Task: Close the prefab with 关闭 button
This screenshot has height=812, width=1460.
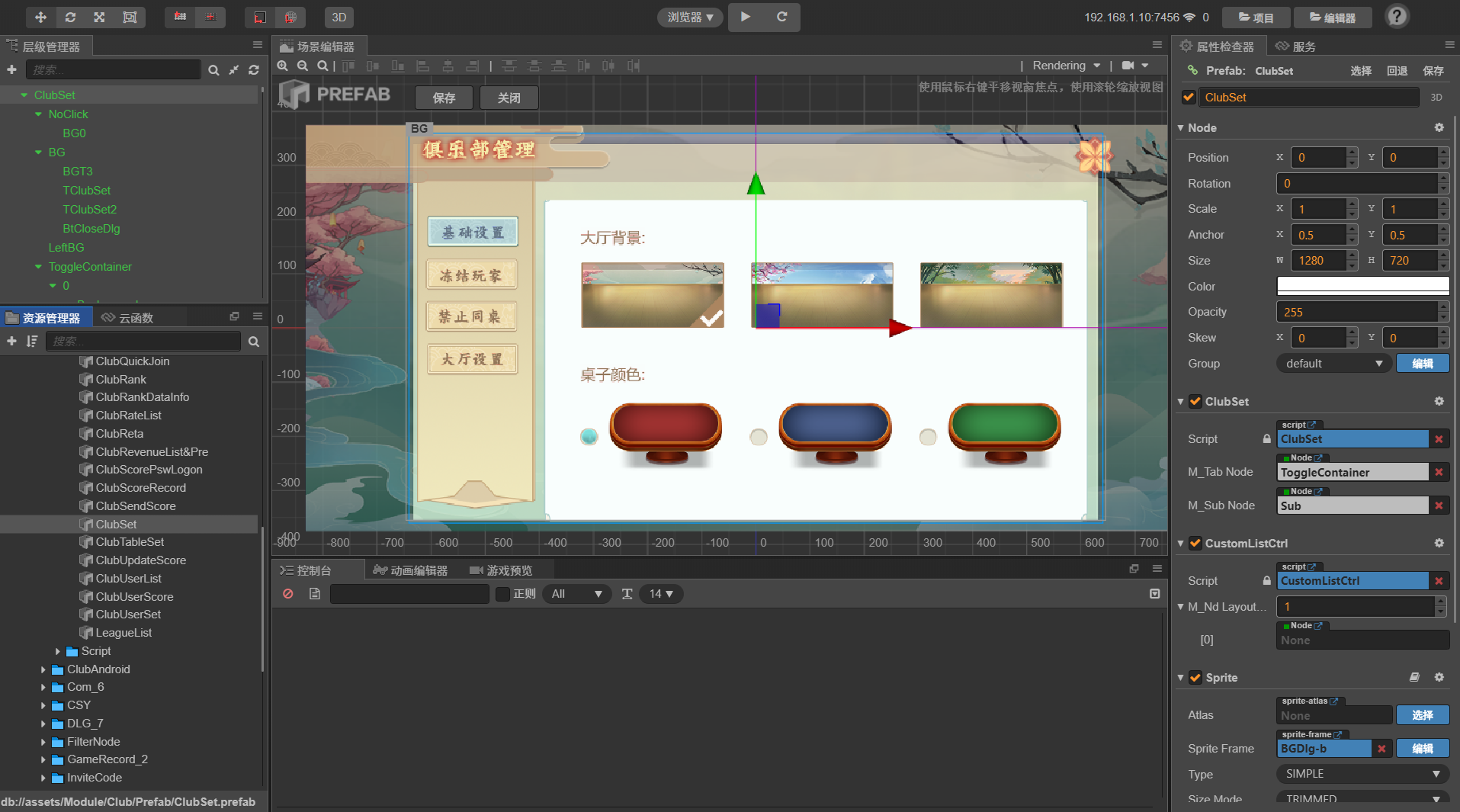Action: pos(509,98)
